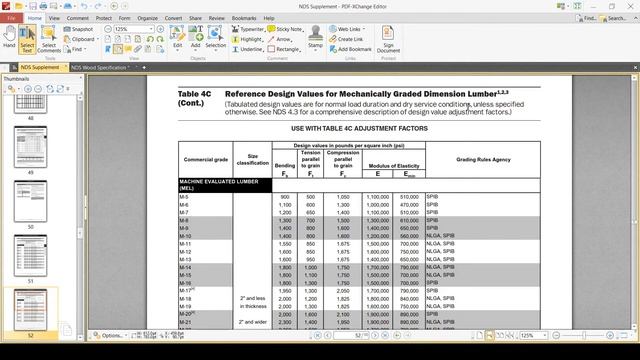640x360 pixels.
Task: Go to the previous page arrow in status bar
Action: [327, 336]
